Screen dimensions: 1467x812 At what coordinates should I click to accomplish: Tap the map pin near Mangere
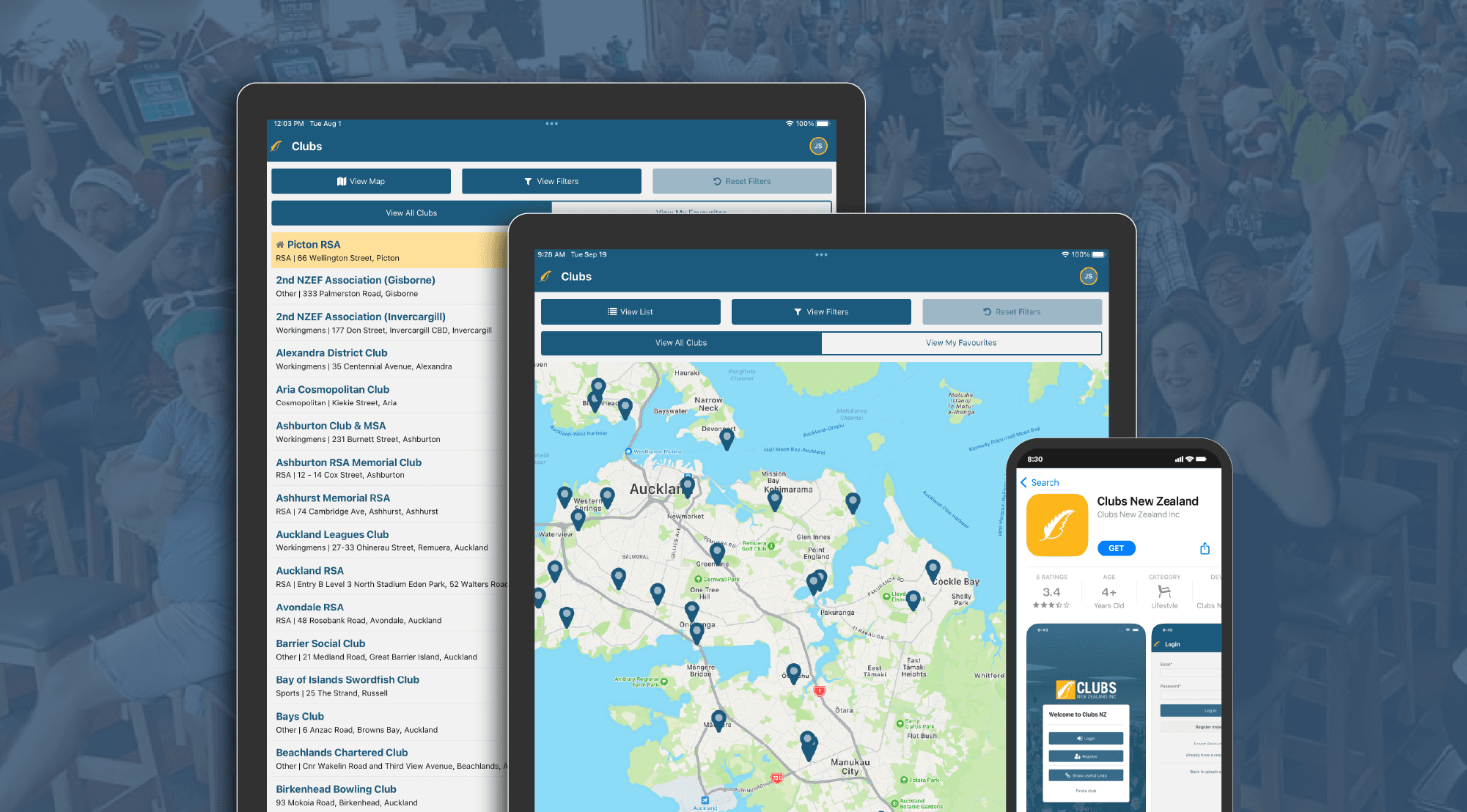(719, 720)
